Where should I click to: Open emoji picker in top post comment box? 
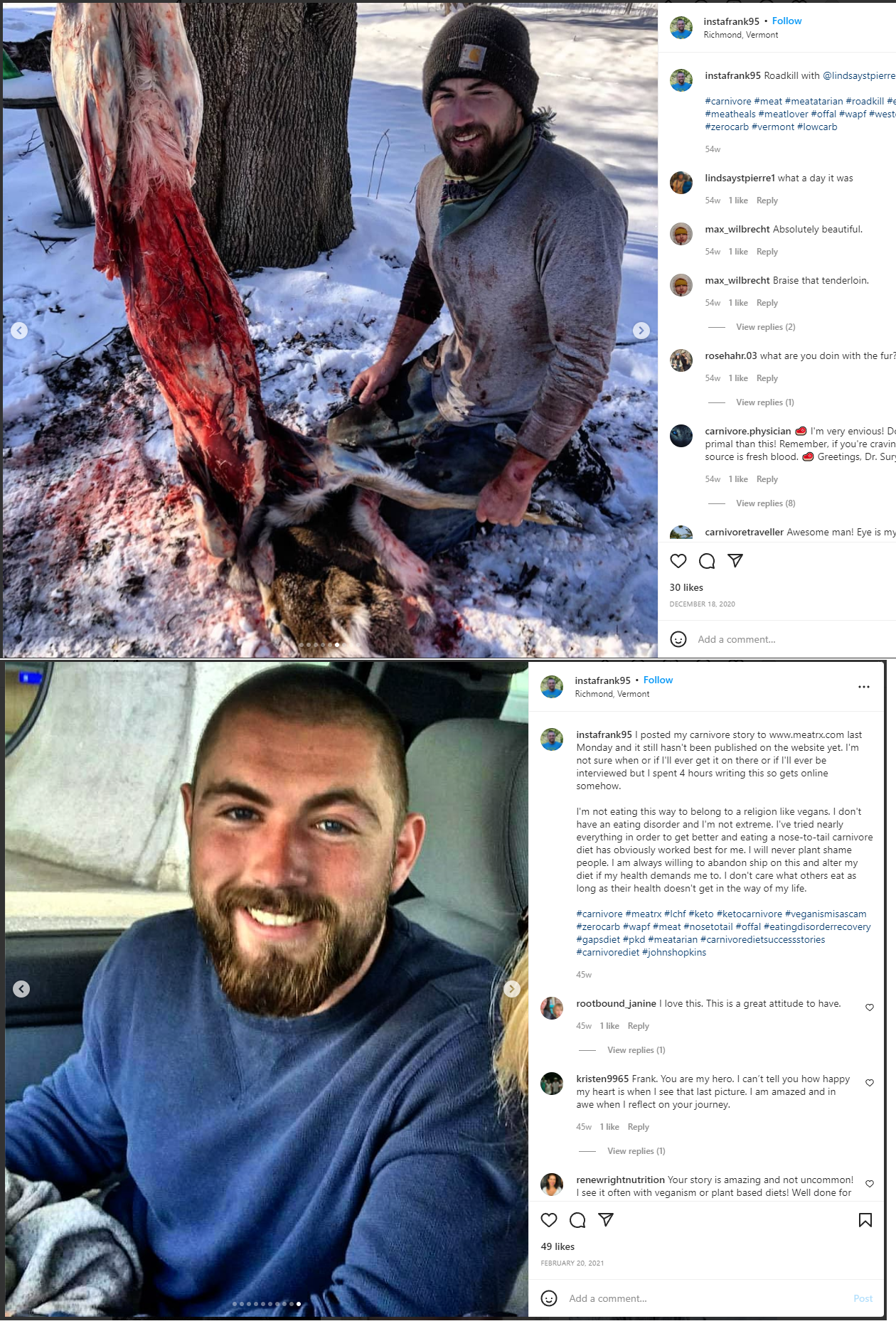(x=678, y=639)
